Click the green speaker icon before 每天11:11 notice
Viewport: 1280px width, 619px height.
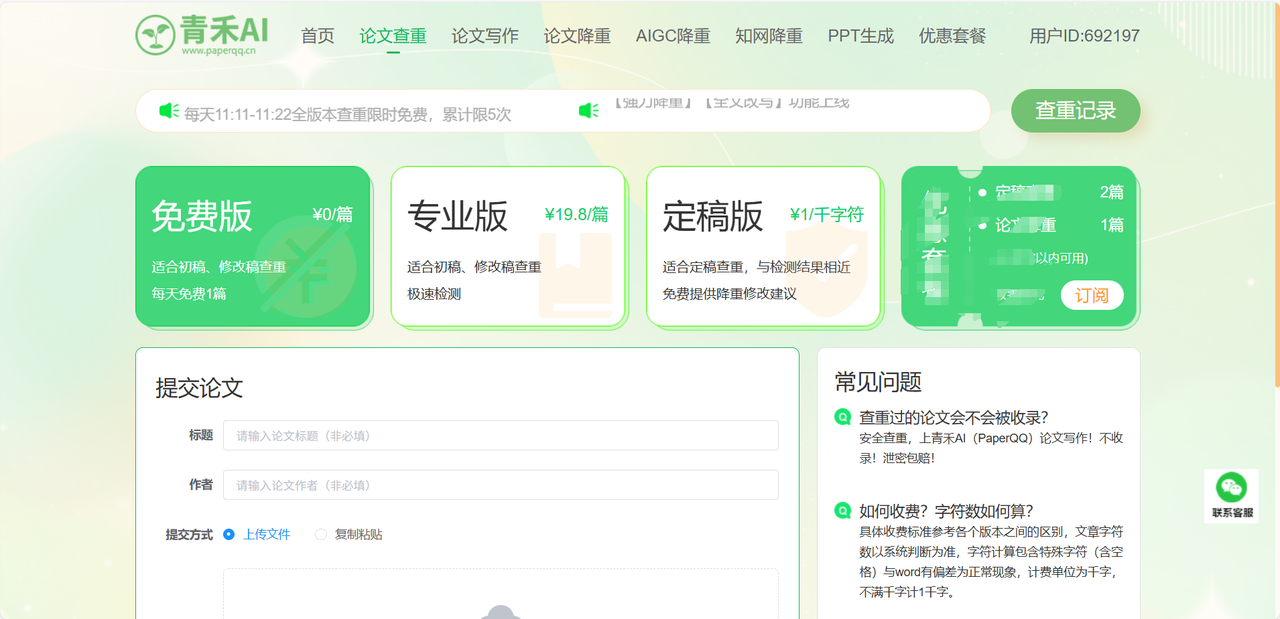[169, 111]
